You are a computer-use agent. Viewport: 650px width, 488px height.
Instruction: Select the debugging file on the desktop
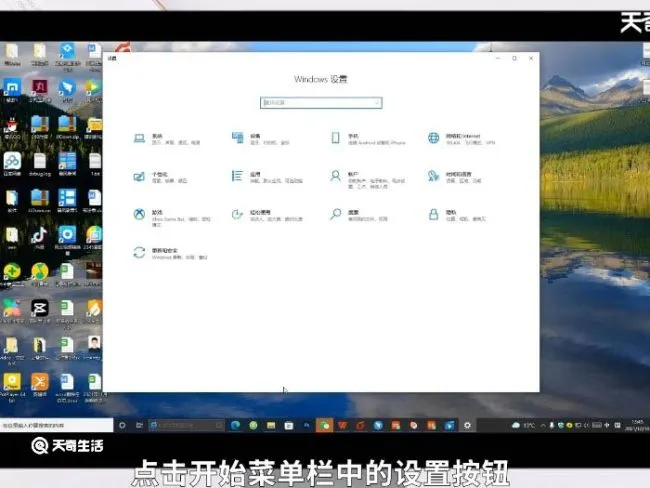pyautogui.click(x=39, y=164)
